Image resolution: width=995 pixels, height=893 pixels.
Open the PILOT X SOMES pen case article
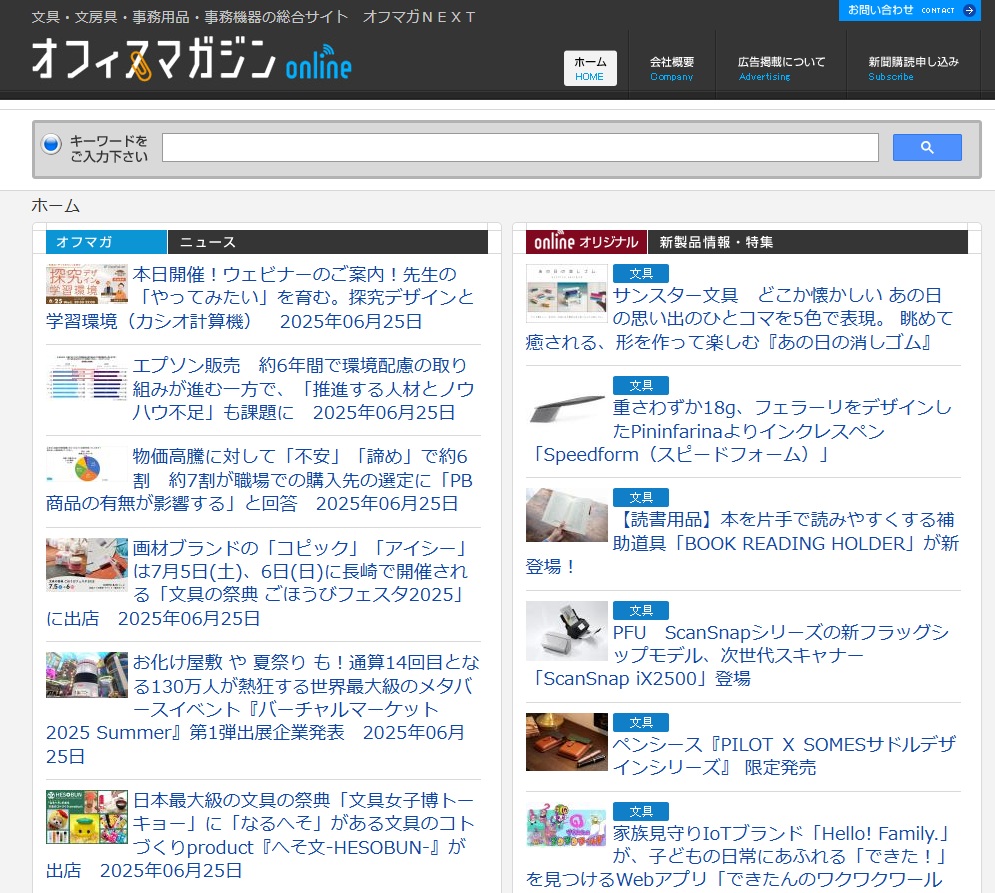784,756
